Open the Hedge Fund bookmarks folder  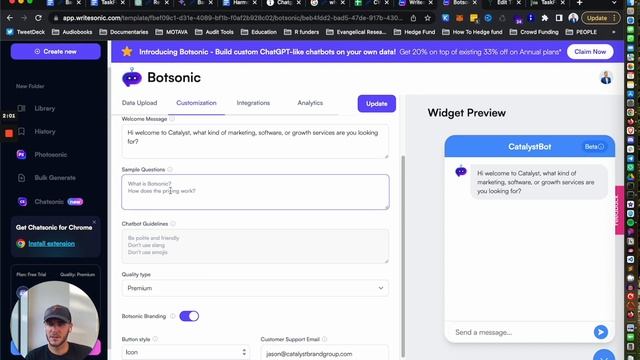[415, 32]
